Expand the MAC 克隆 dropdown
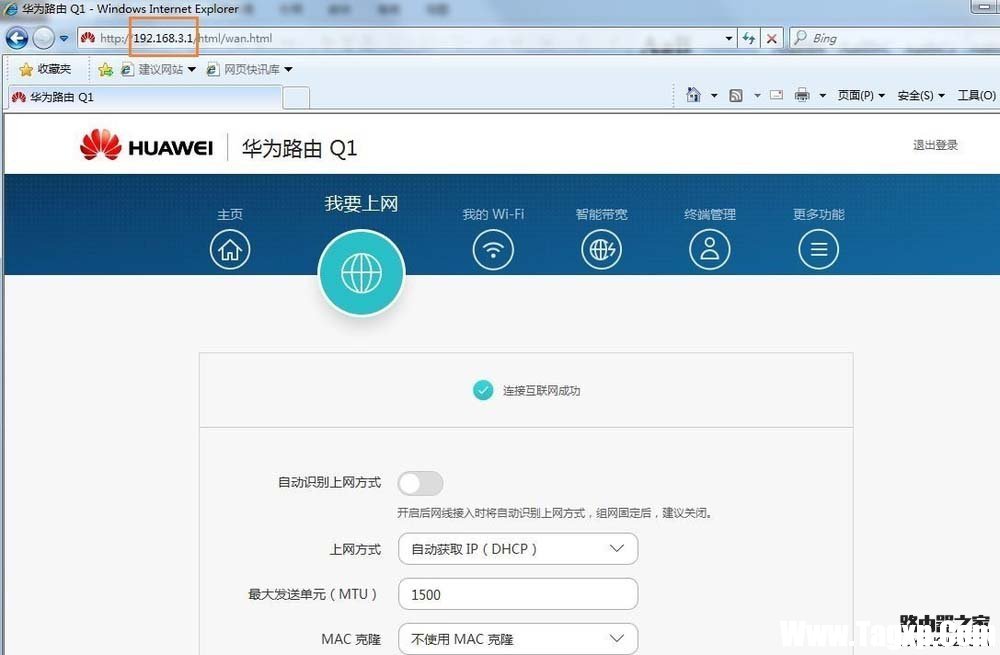Viewport: 1000px width, 655px height. click(x=518, y=638)
